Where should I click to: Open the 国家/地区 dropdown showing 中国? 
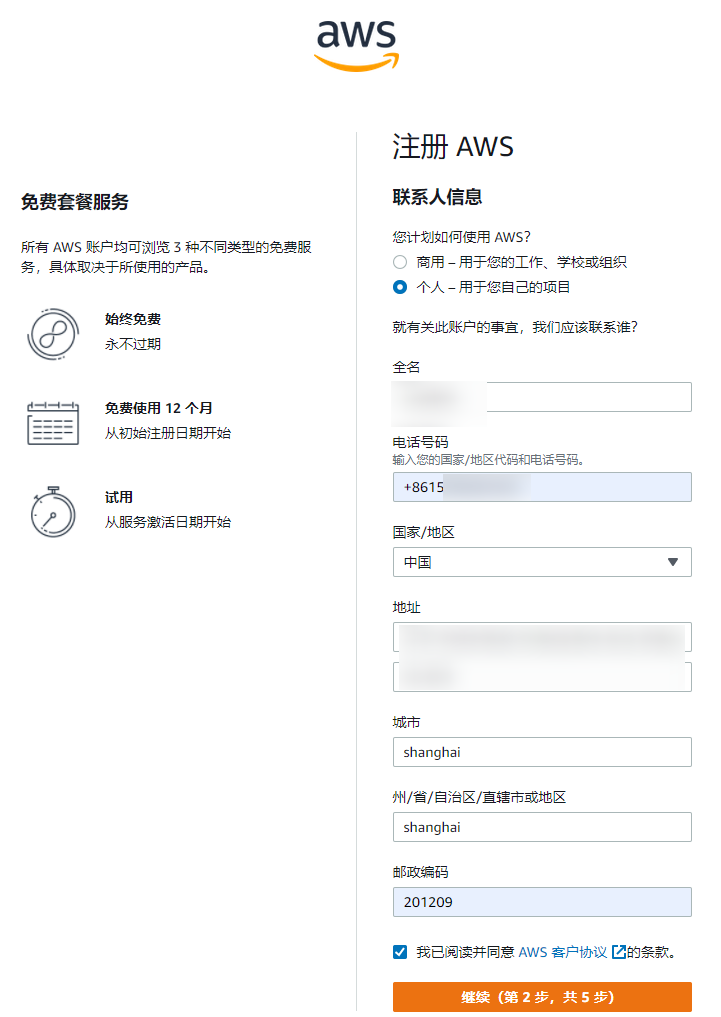coord(542,562)
